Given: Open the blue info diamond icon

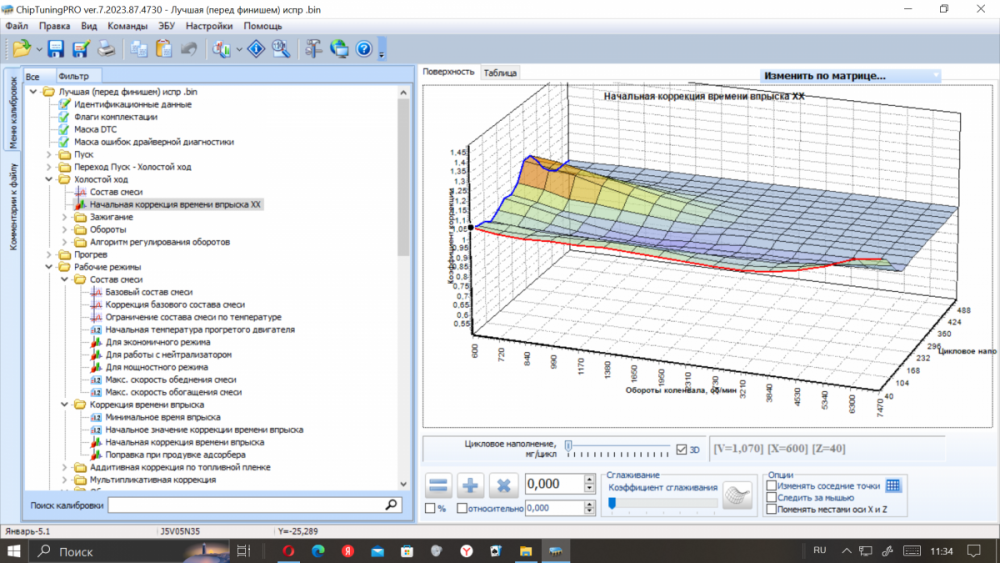Looking at the screenshot, I should [x=256, y=48].
